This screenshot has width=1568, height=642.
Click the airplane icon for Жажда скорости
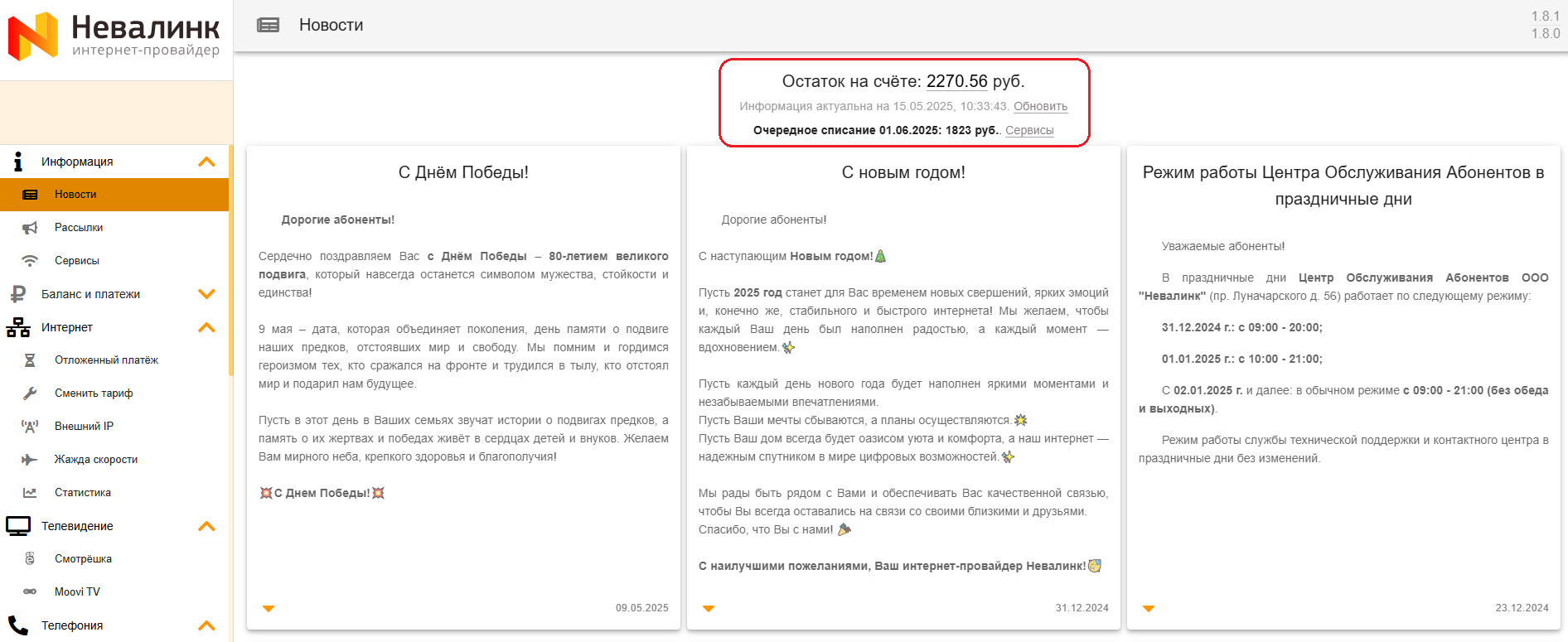(30, 460)
